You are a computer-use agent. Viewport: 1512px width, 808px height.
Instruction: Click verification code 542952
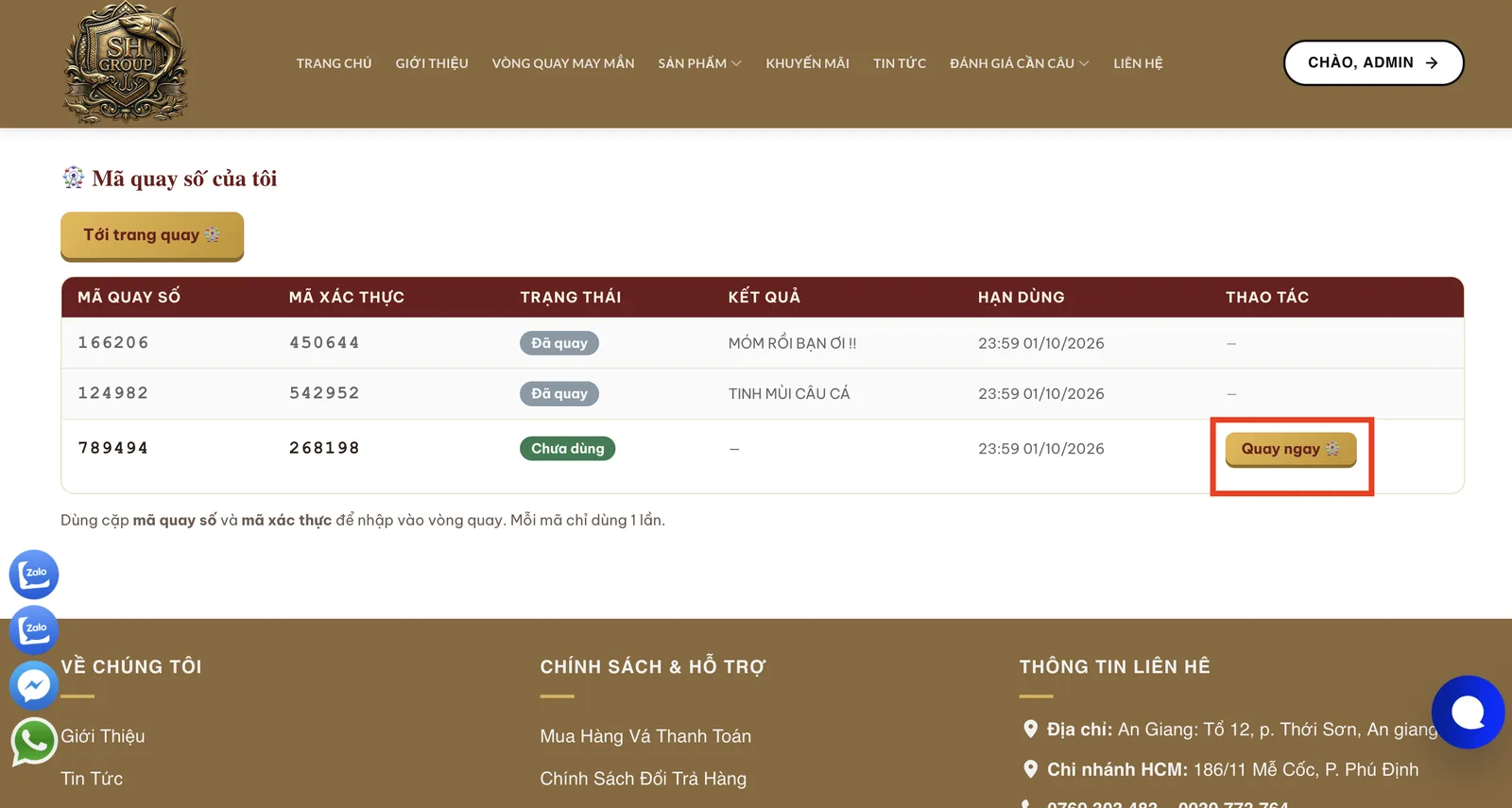tap(324, 392)
